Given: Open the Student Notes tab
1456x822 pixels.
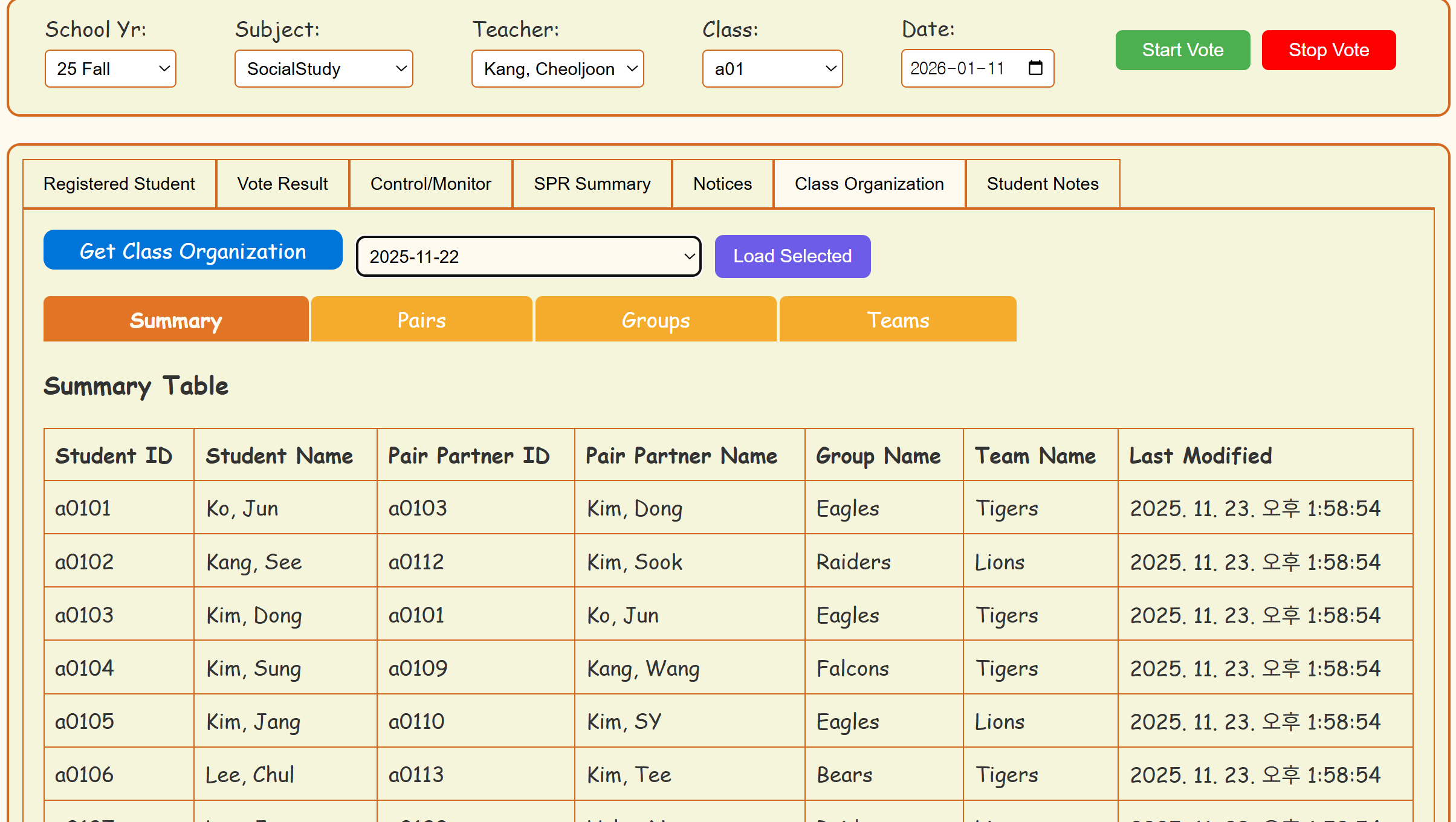Looking at the screenshot, I should (x=1042, y=184).
